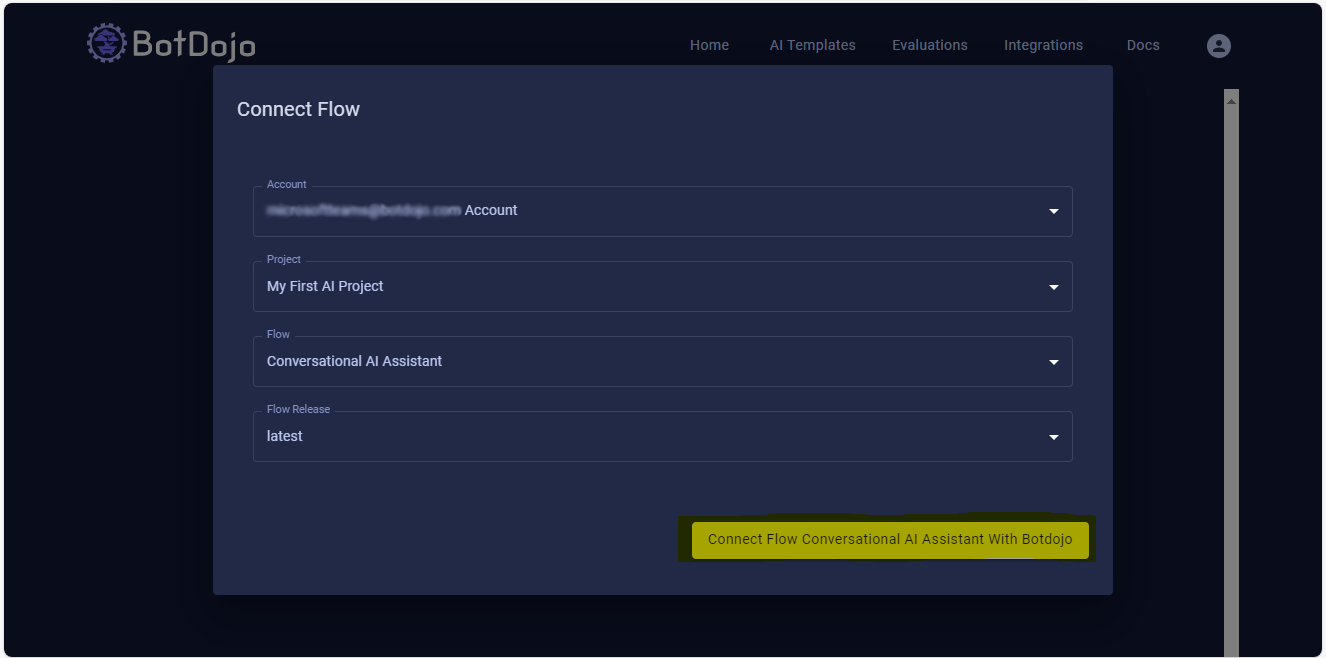Click the 'latest' flow release value
Viewport: 1326px width, 658px height.
pyautogui.click(x=285, y=436)
